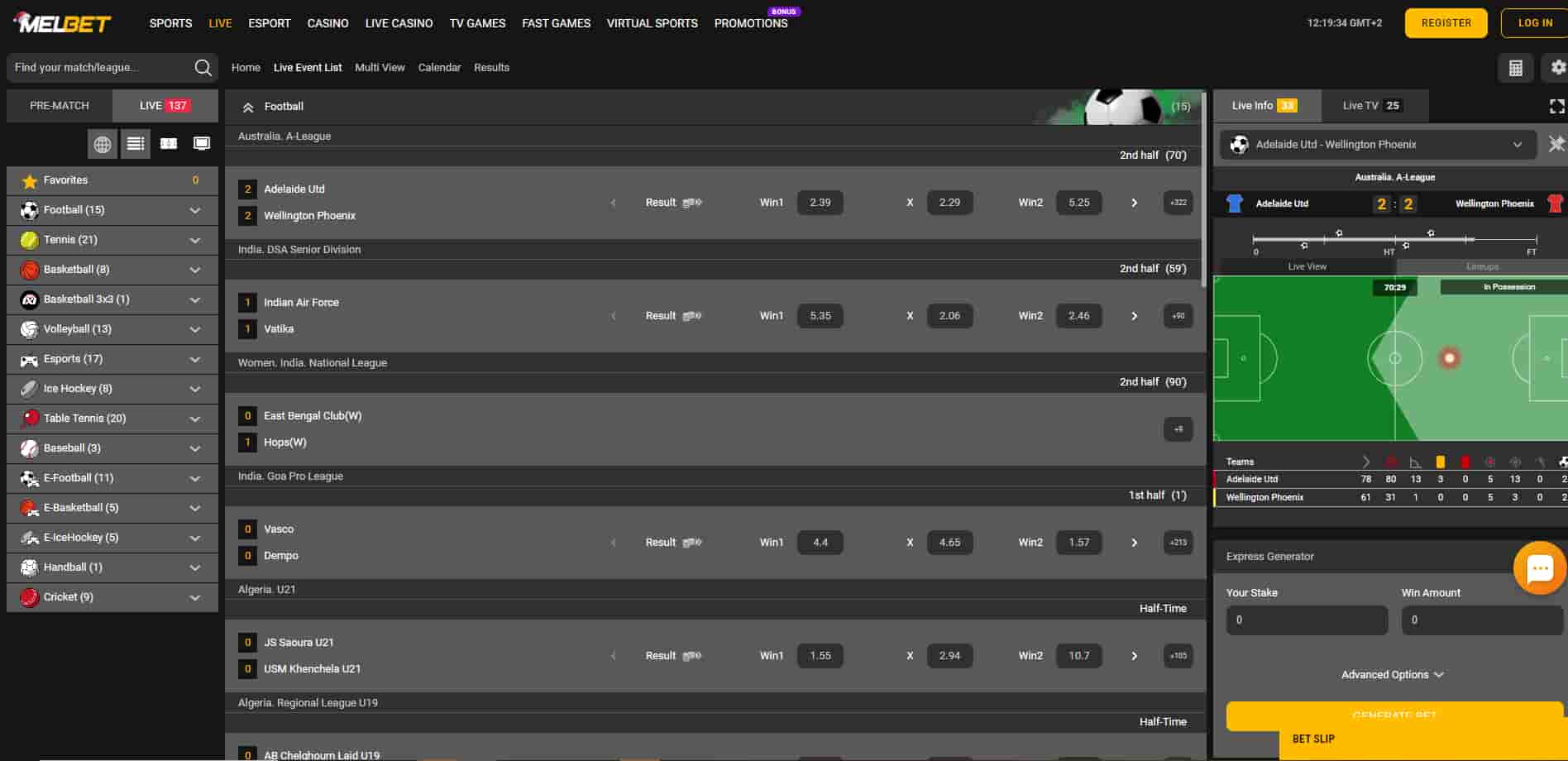Toggle Lineups view in match panel
1568x761 pixels.
coord(1482,266)
